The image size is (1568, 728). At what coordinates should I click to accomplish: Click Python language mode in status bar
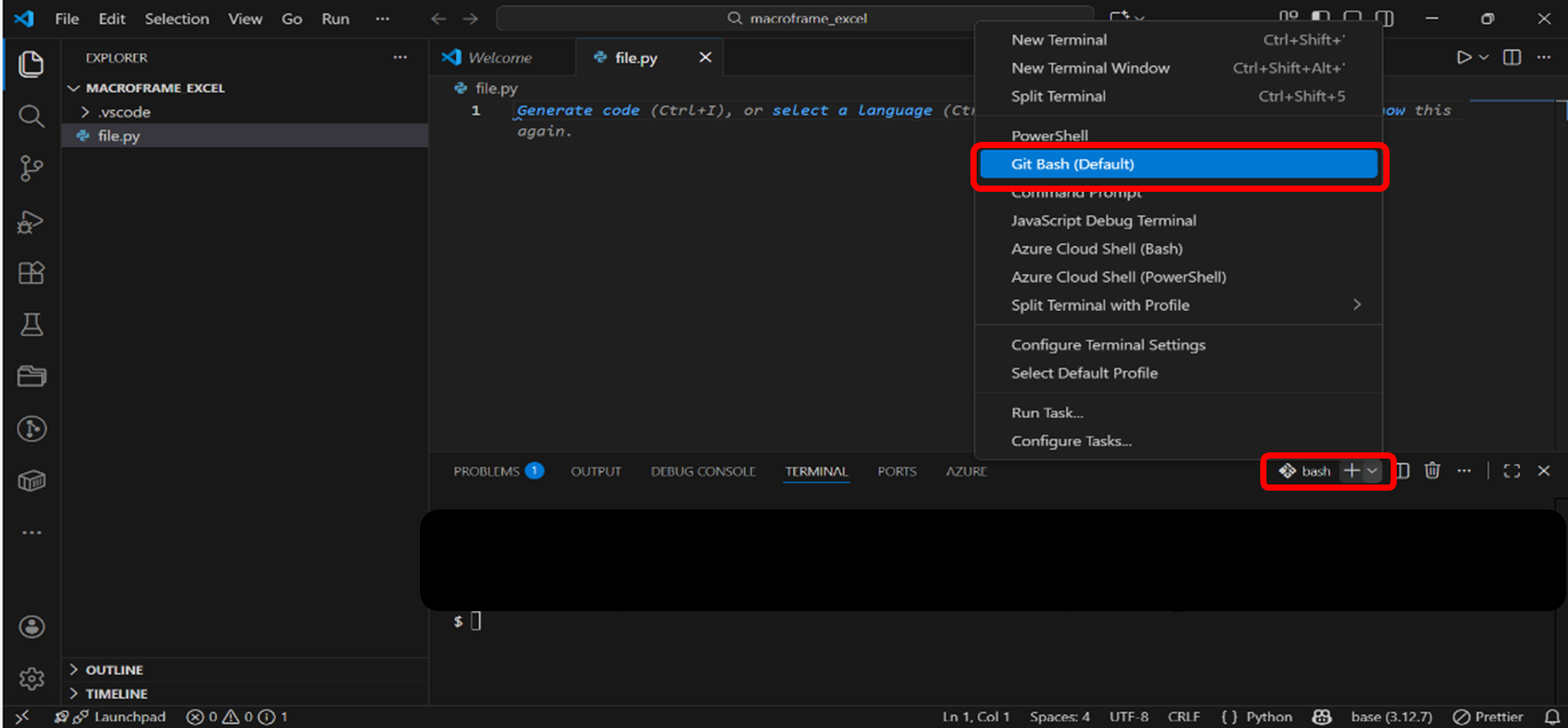tap(1268, 716)
